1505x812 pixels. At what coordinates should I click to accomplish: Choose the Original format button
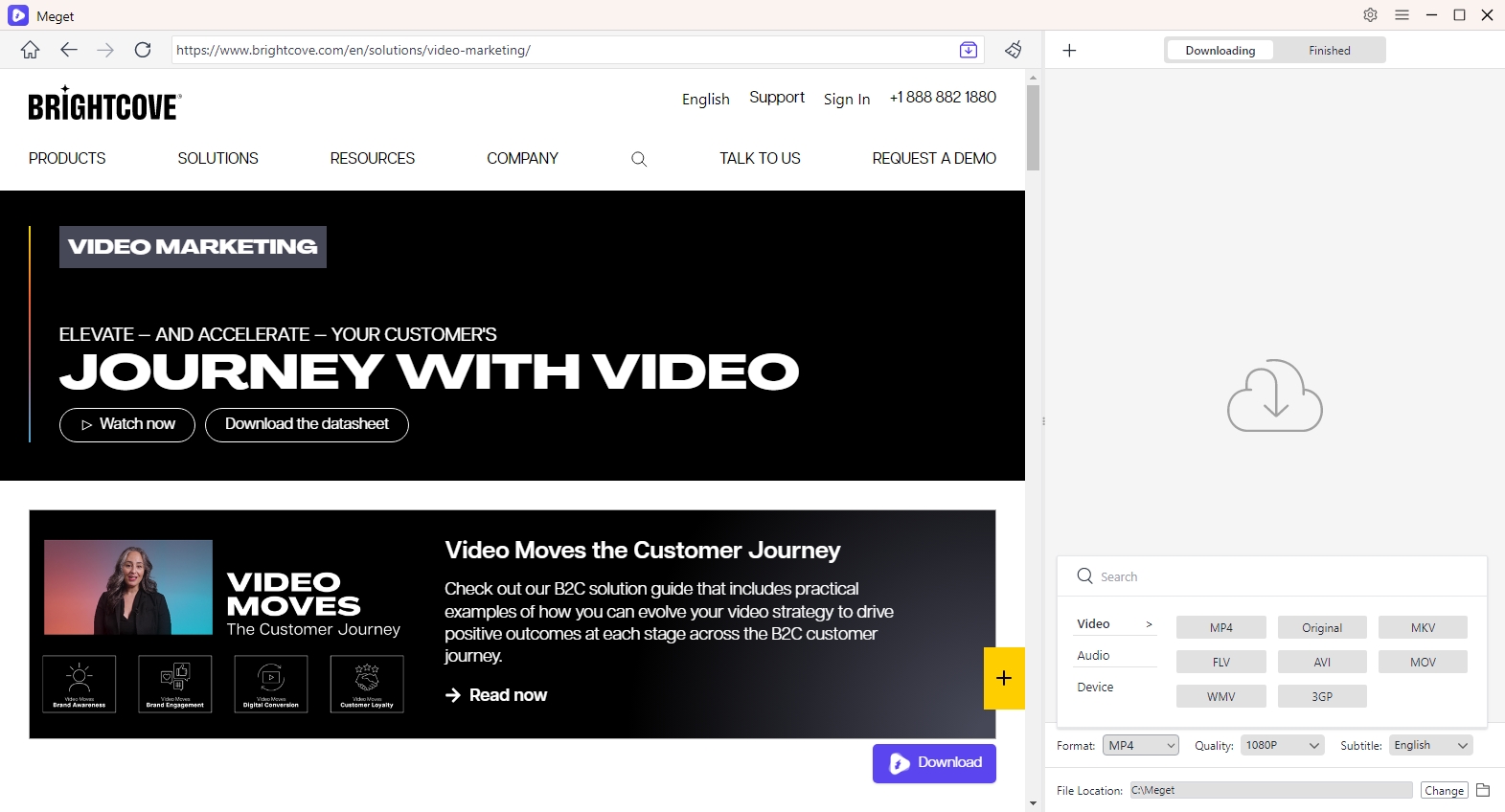[x=1322, y=627]
